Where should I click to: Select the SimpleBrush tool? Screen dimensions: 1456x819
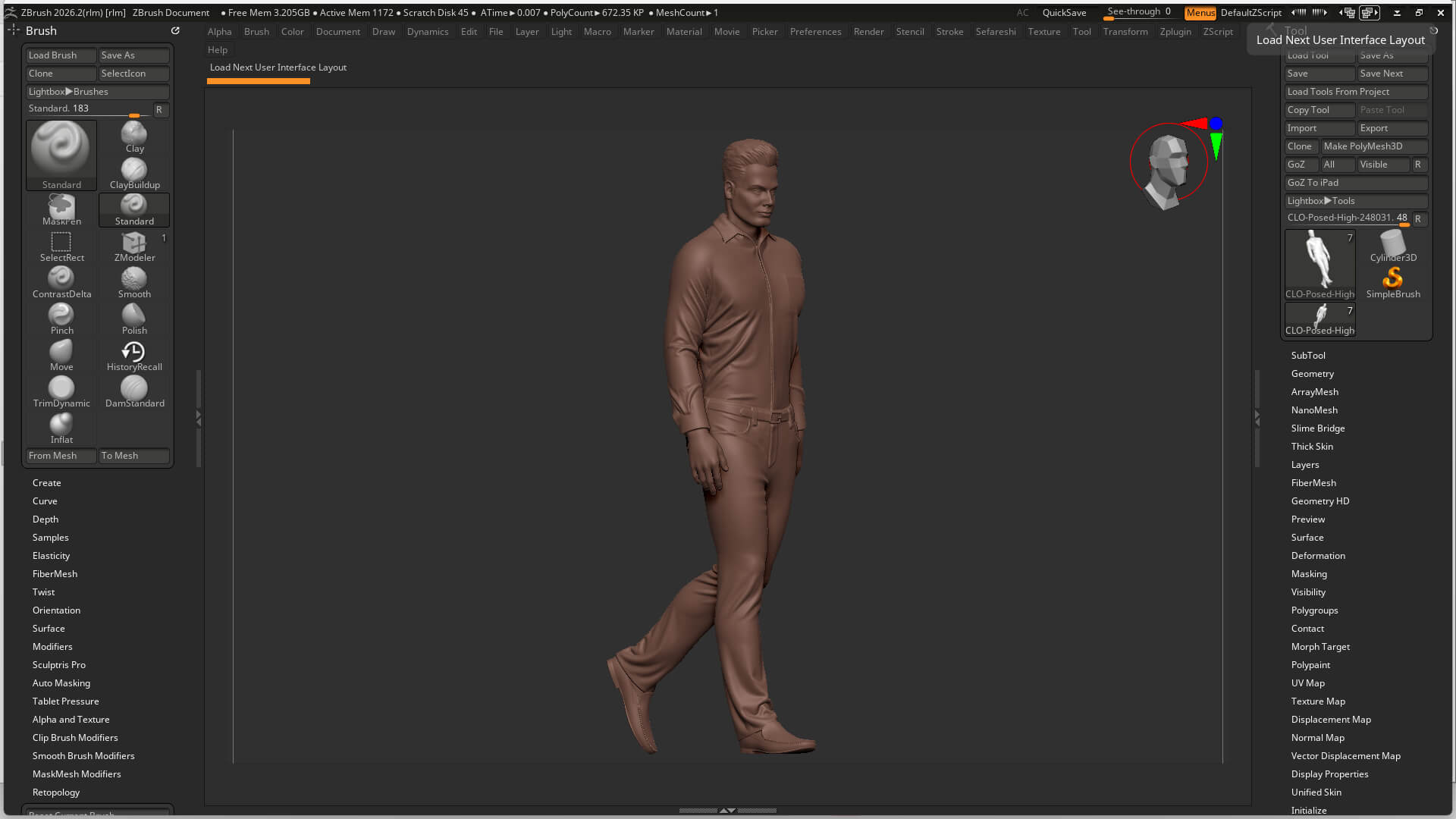pyautogui.click(x=1393, y=283)
